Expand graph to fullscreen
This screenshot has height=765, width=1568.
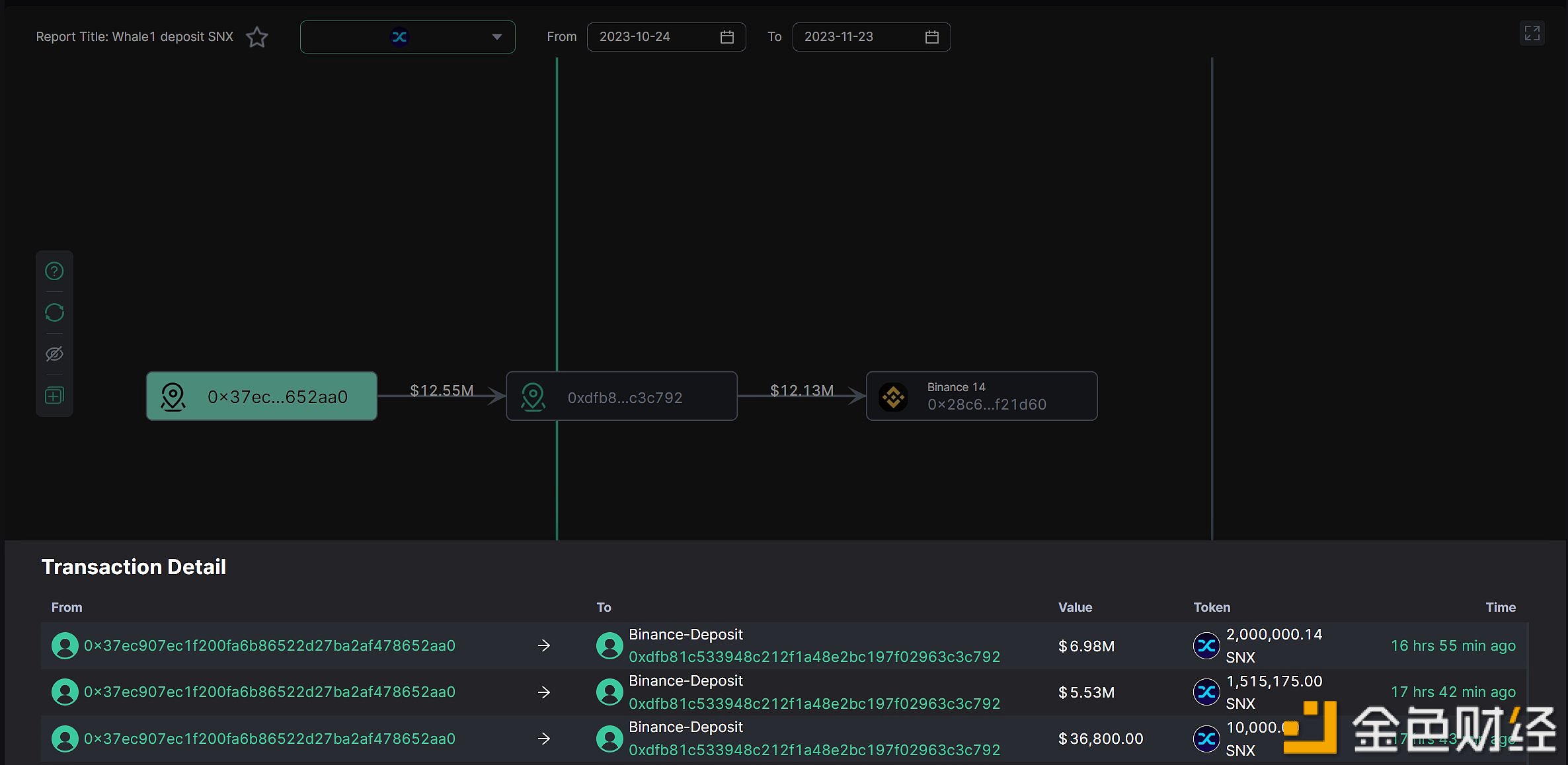click(x=1532, y=33)
